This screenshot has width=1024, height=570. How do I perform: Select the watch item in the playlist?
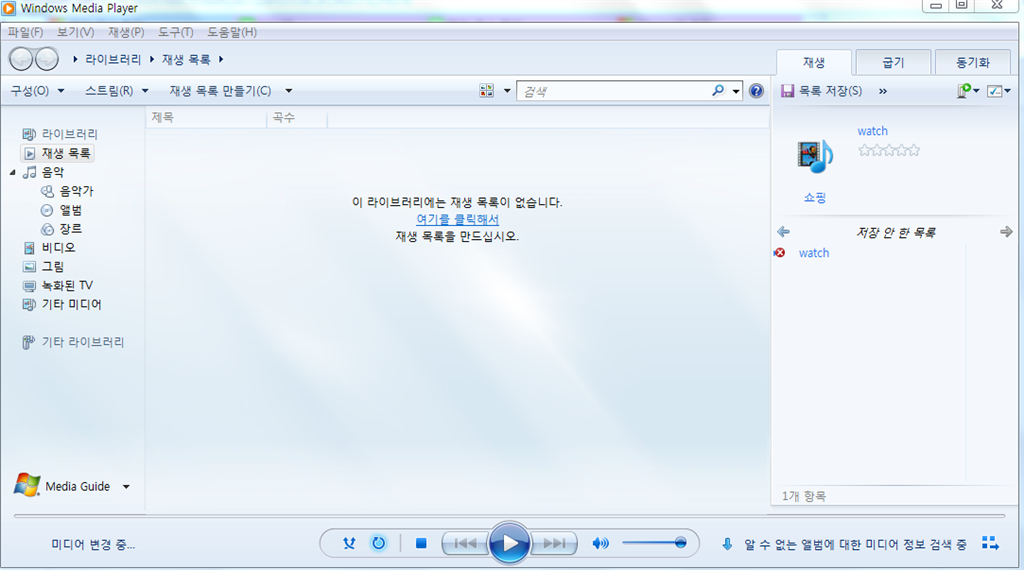[814, 253]
